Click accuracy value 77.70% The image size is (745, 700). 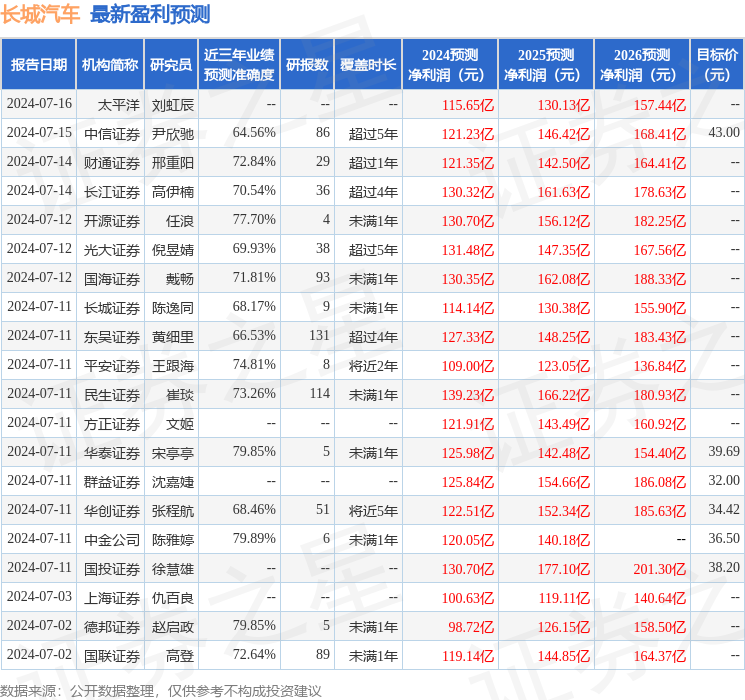pyautogui.click(x=254, y=219)
